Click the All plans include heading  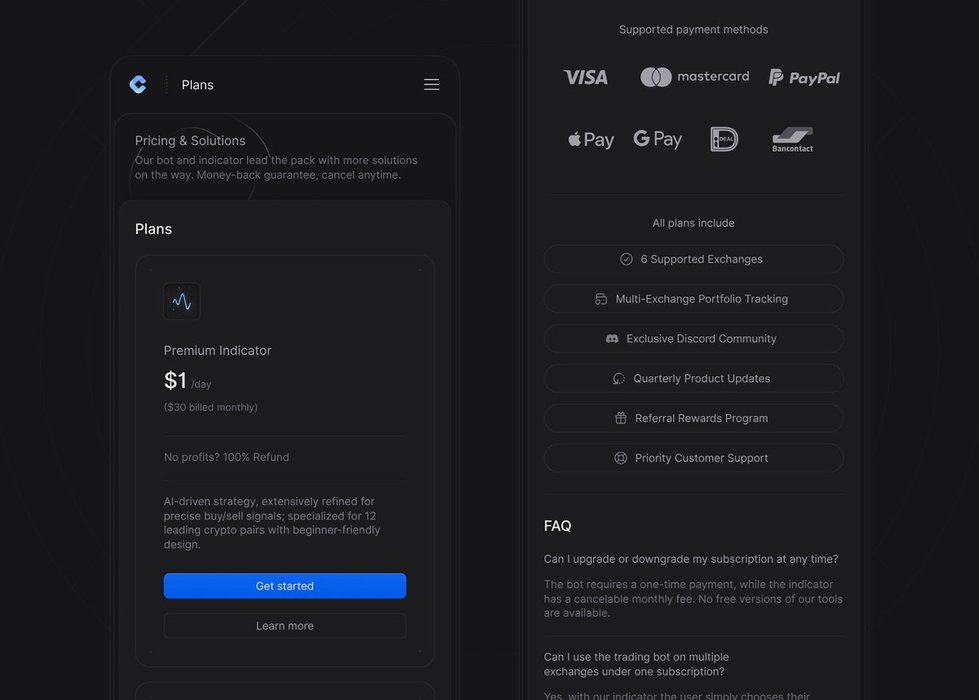tap(693, 223)
